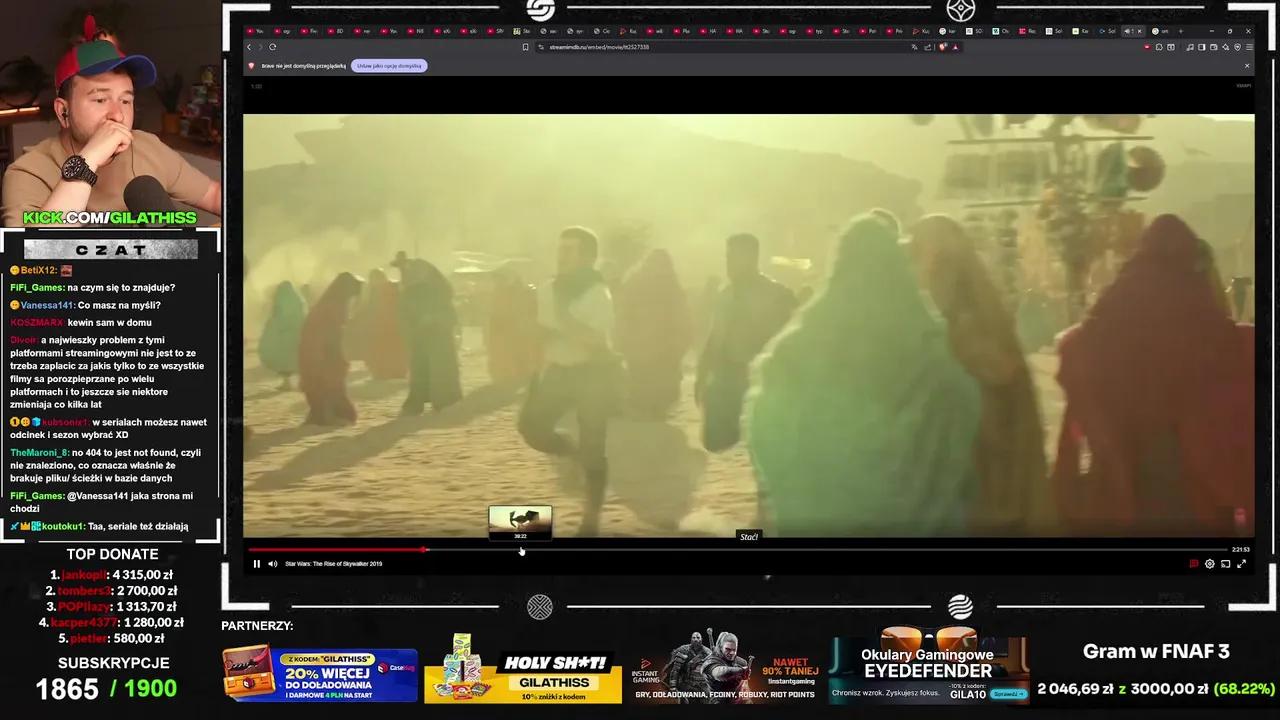
Task: Dismiss the default browser notification bar
Action: 1246,66
